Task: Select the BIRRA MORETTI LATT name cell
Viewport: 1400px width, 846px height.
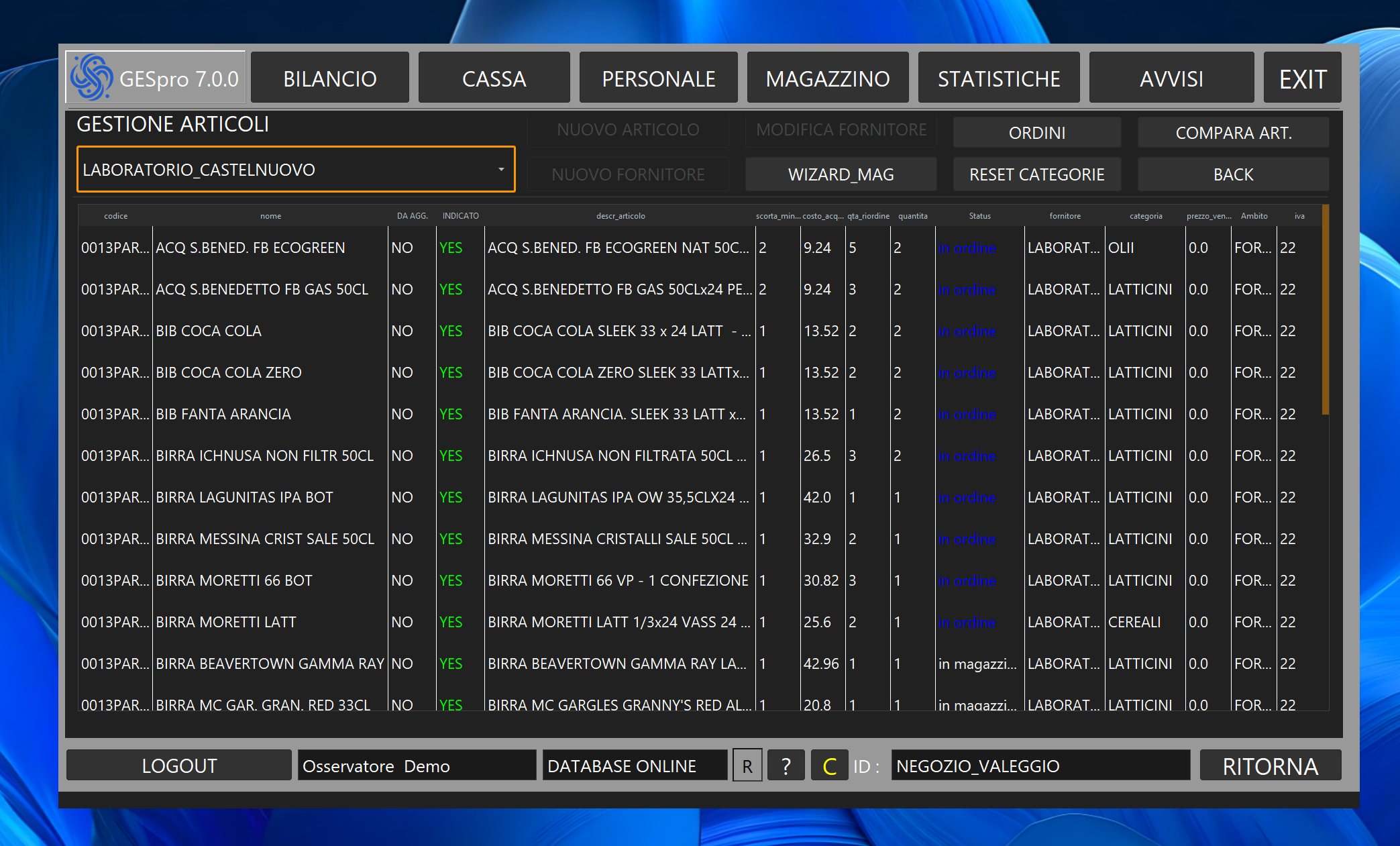Action: coord(270,622)
